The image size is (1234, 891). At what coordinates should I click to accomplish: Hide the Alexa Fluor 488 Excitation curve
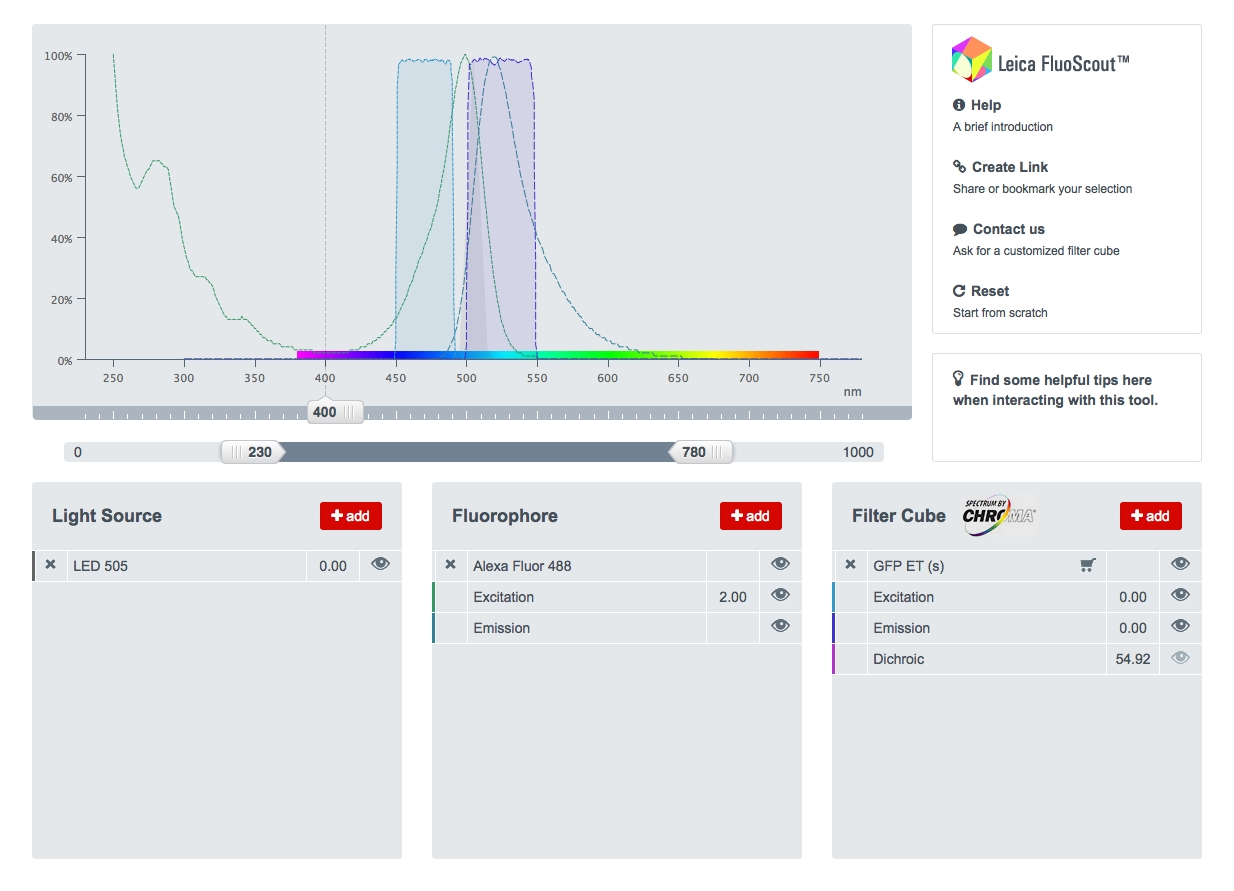780,596
